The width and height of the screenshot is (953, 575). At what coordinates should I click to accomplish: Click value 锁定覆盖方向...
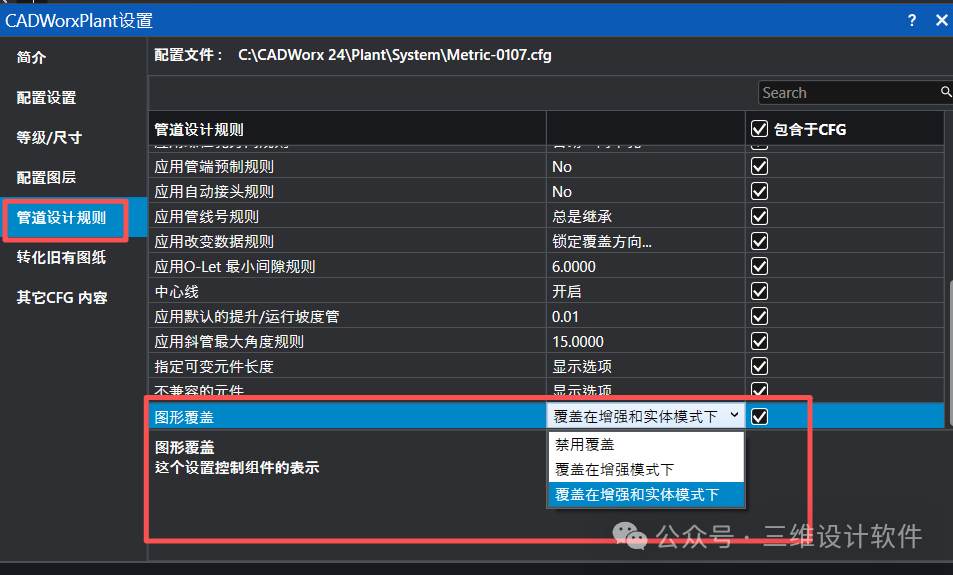point(602,241)
